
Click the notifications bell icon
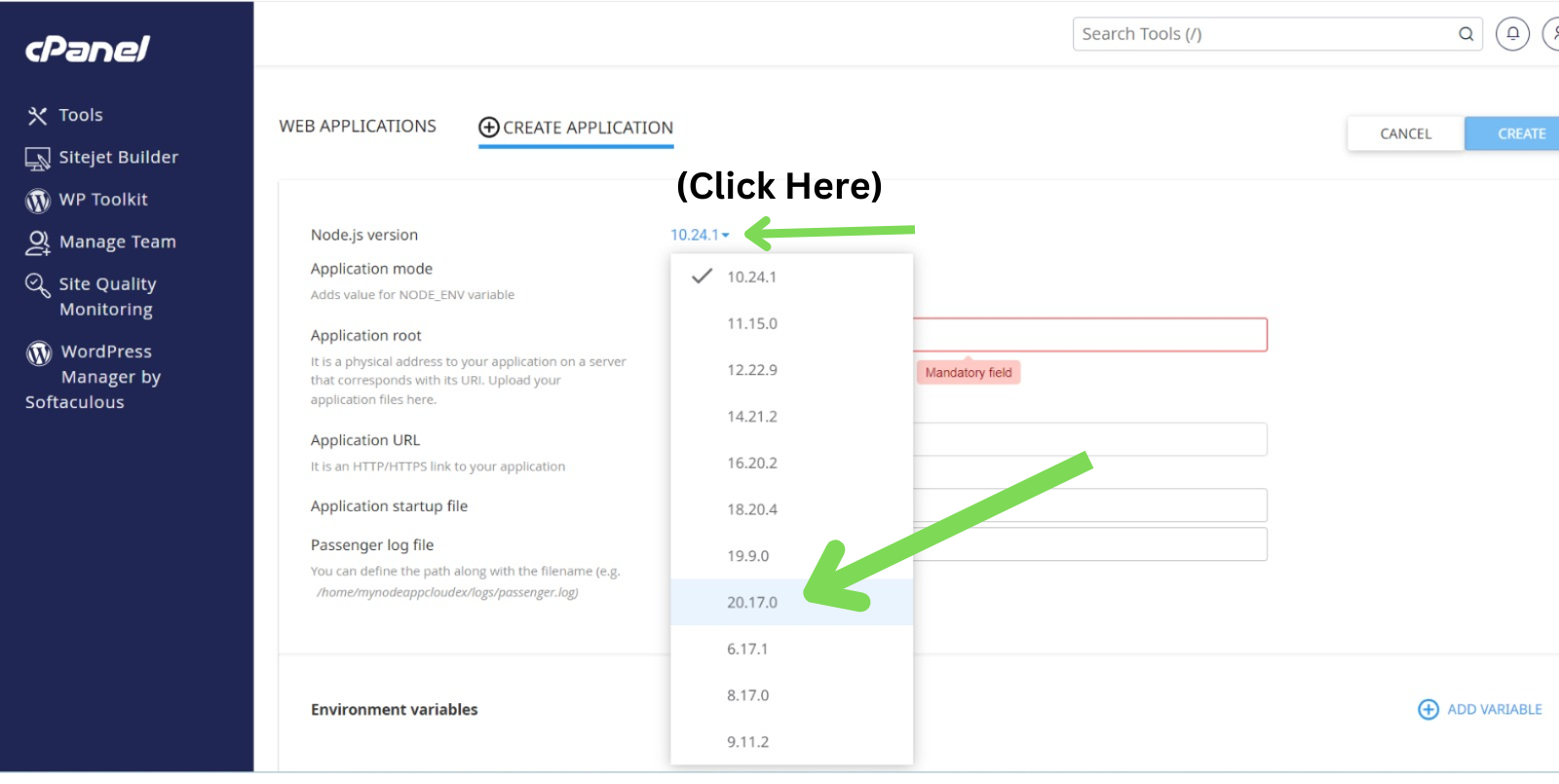[1512, 34]
